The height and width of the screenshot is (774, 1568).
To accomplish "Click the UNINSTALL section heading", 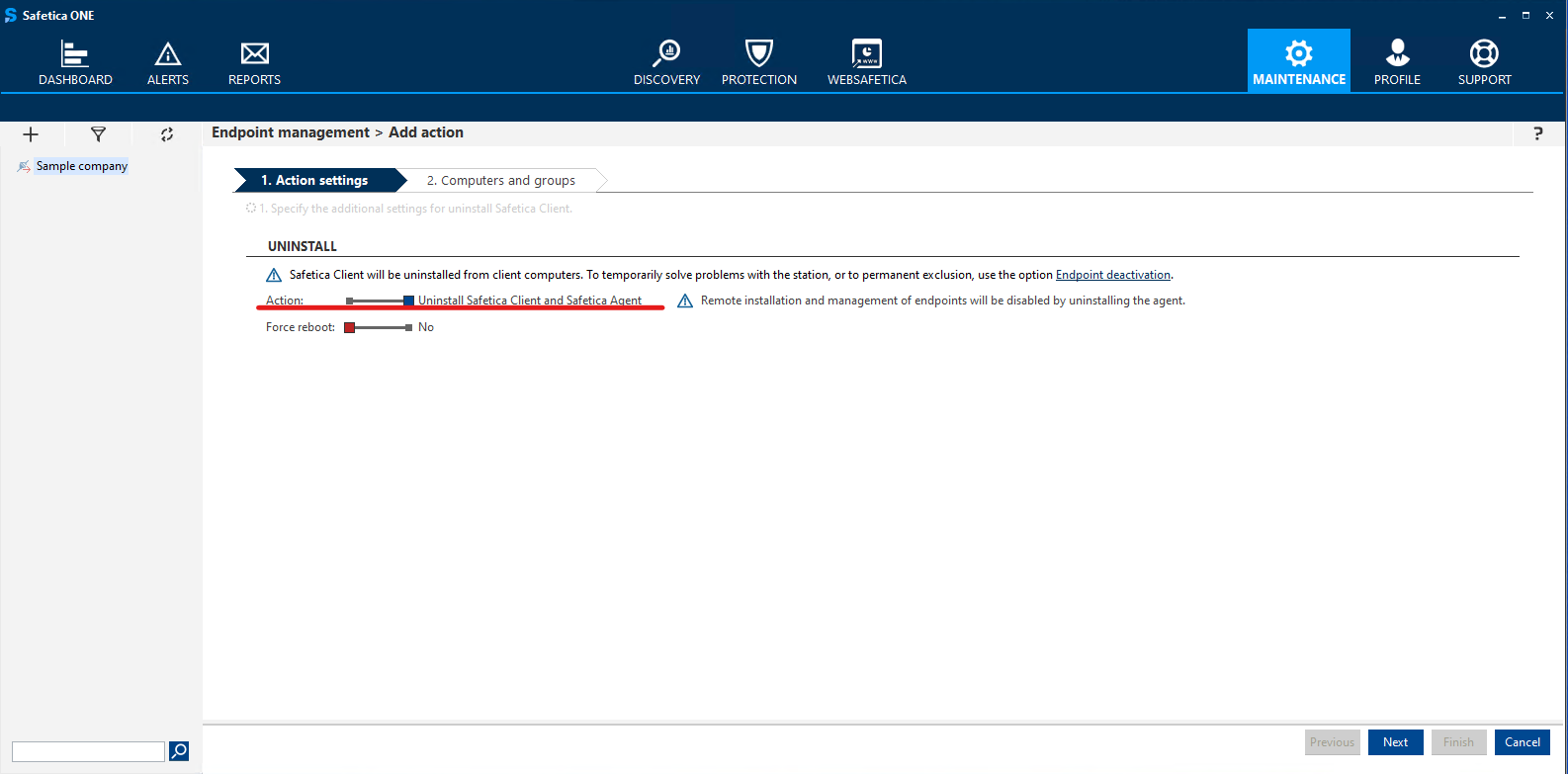I will [303, 246].
